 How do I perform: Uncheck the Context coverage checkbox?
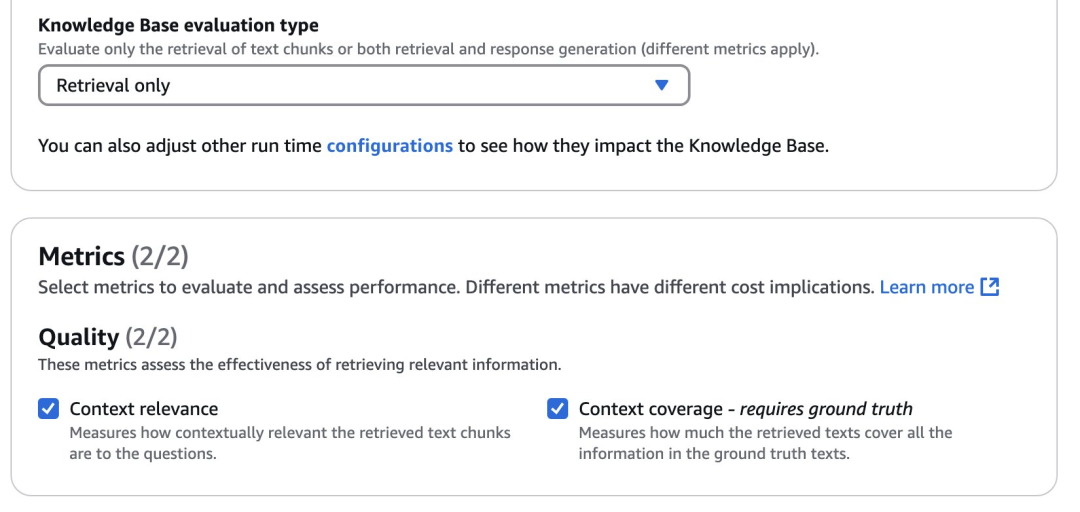[558, 409]
